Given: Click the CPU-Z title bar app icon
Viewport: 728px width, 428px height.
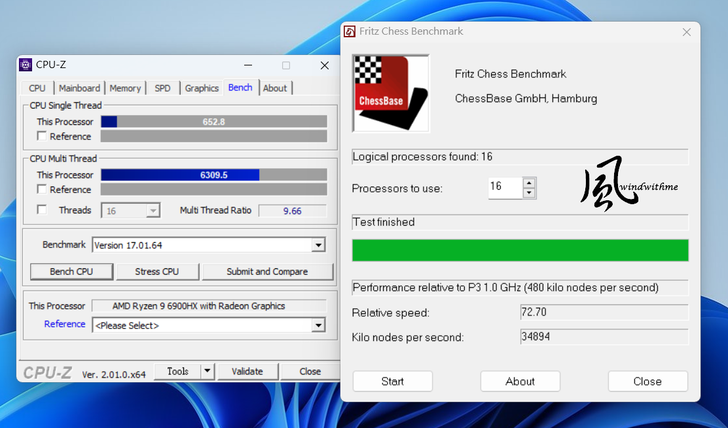Looking at the screenshot, I should coord(25,65).
